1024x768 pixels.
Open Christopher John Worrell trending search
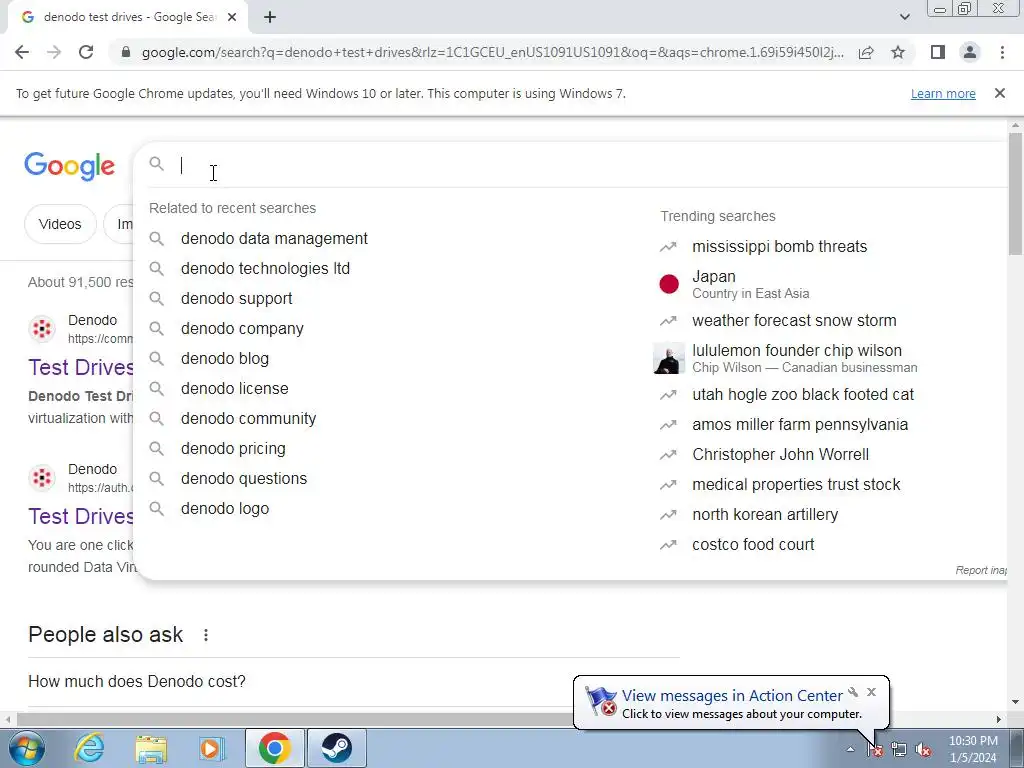click(780, 455)
